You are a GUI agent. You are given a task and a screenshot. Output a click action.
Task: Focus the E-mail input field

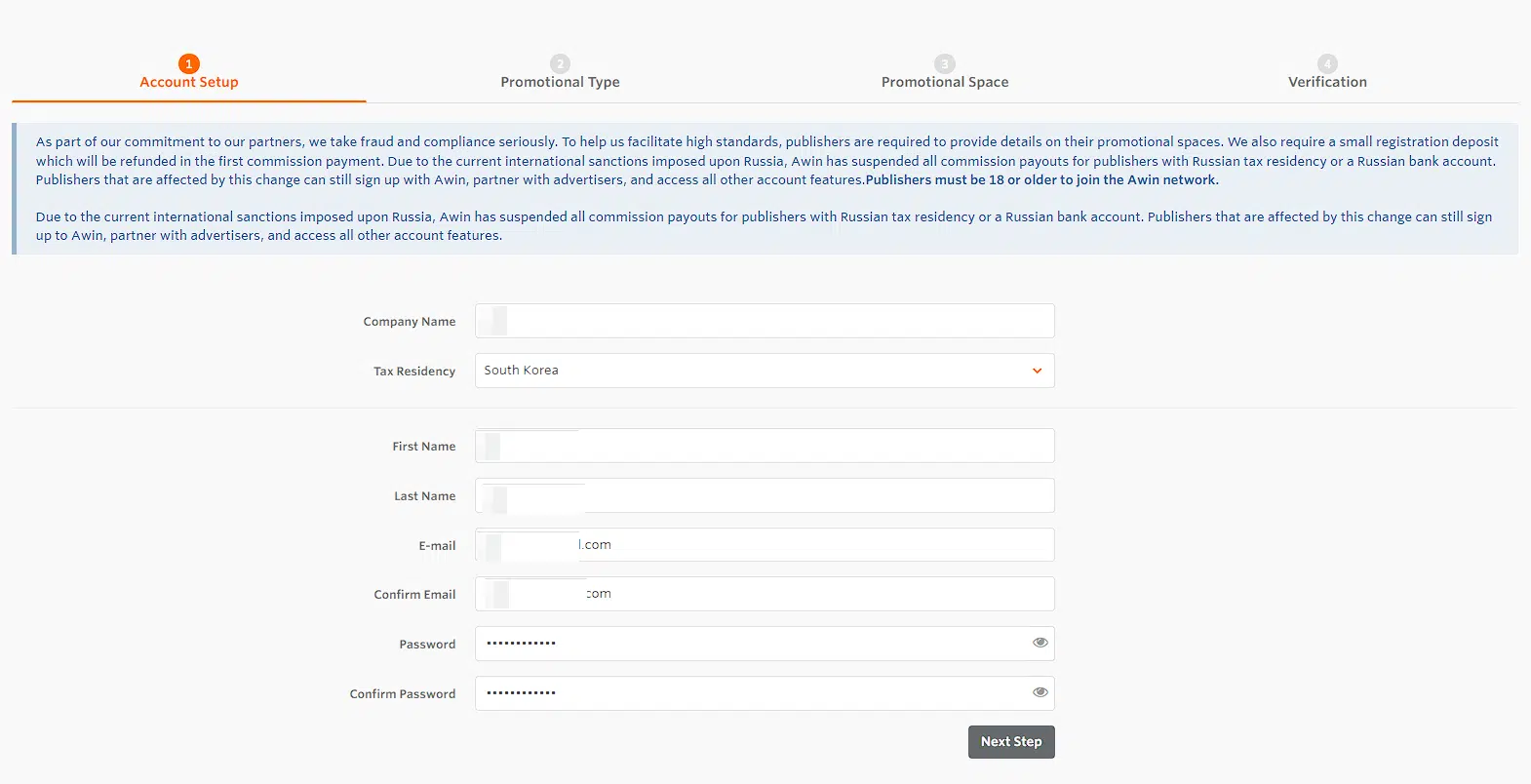click(765, 545)
